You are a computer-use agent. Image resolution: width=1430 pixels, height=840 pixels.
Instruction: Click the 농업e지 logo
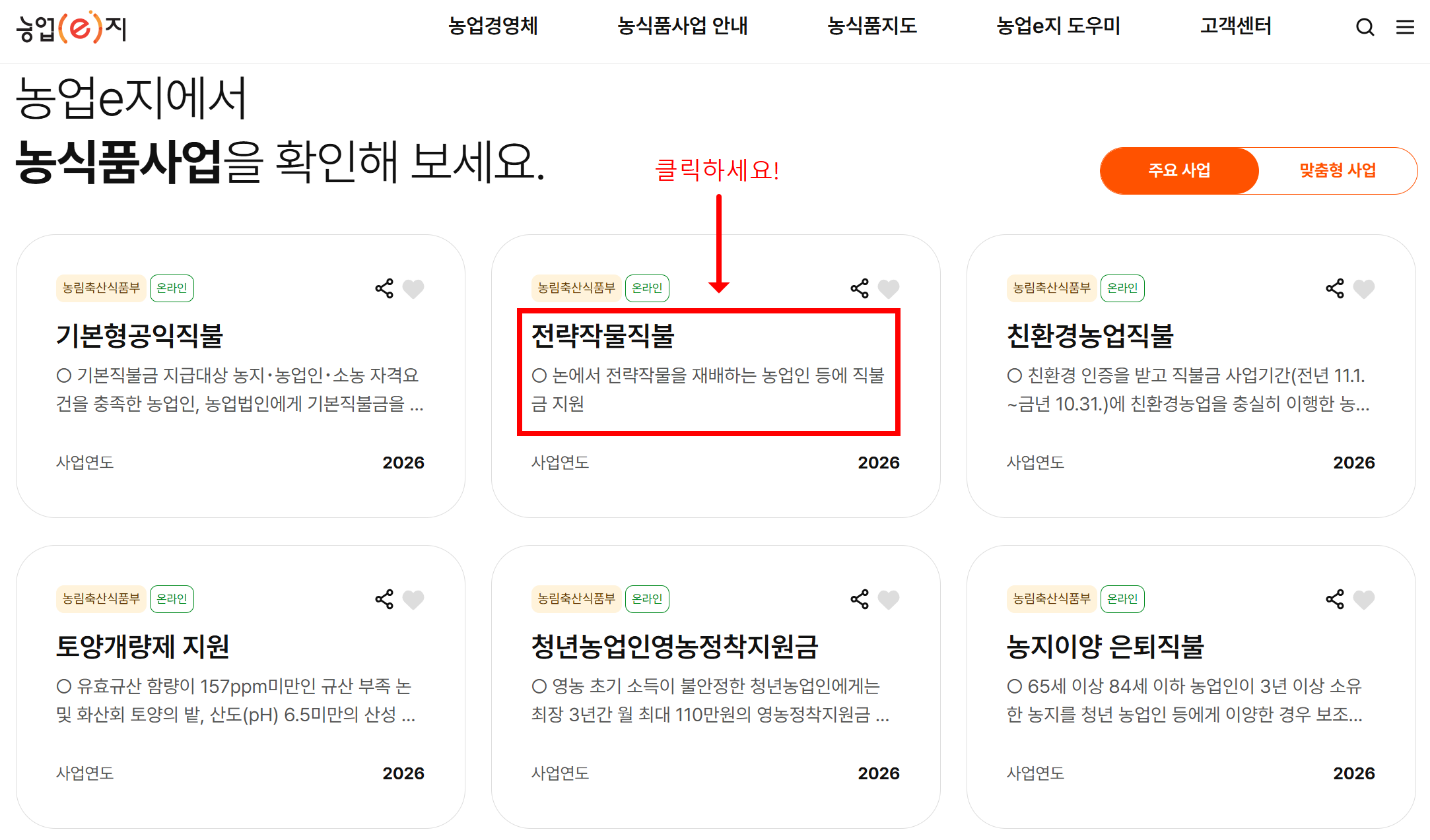pyautogui.click(x=71, y=28)
